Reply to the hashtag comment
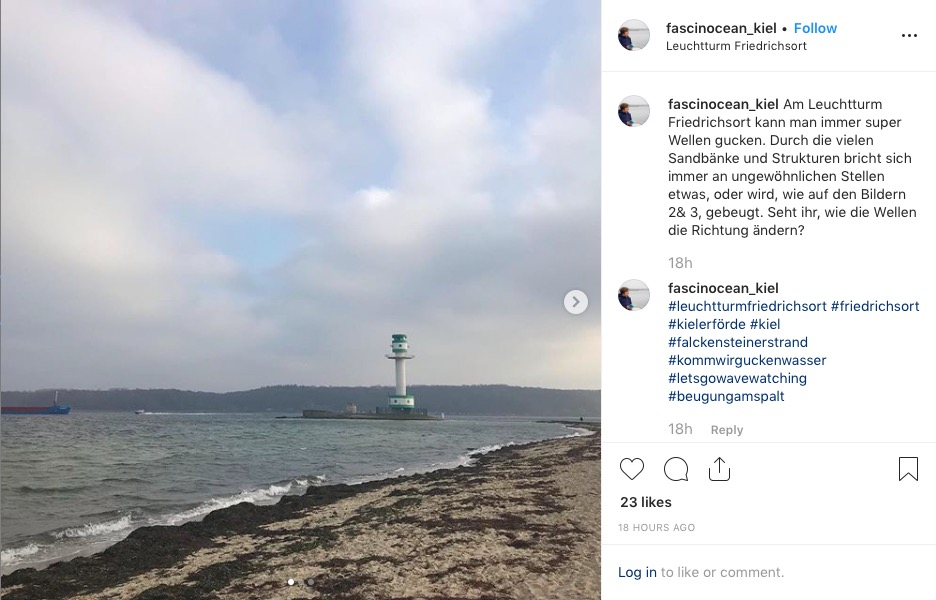936x600 pixels. pyautogui.click(x=726, y=430)
